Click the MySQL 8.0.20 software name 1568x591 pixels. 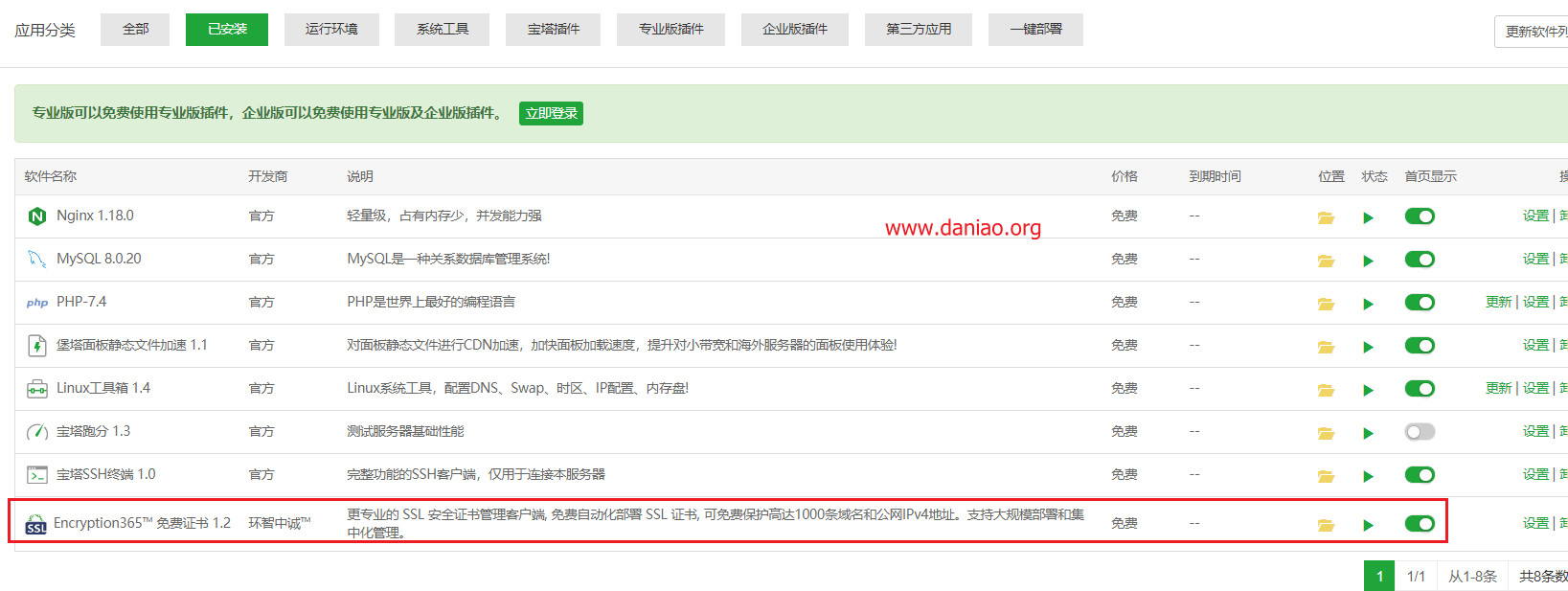(99, 260)
